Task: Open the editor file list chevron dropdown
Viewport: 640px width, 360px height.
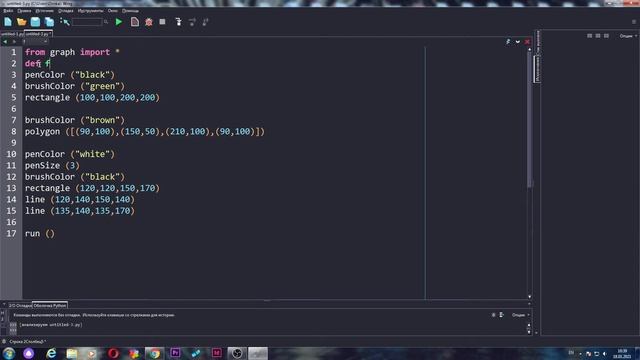Action: coord(518,42)
